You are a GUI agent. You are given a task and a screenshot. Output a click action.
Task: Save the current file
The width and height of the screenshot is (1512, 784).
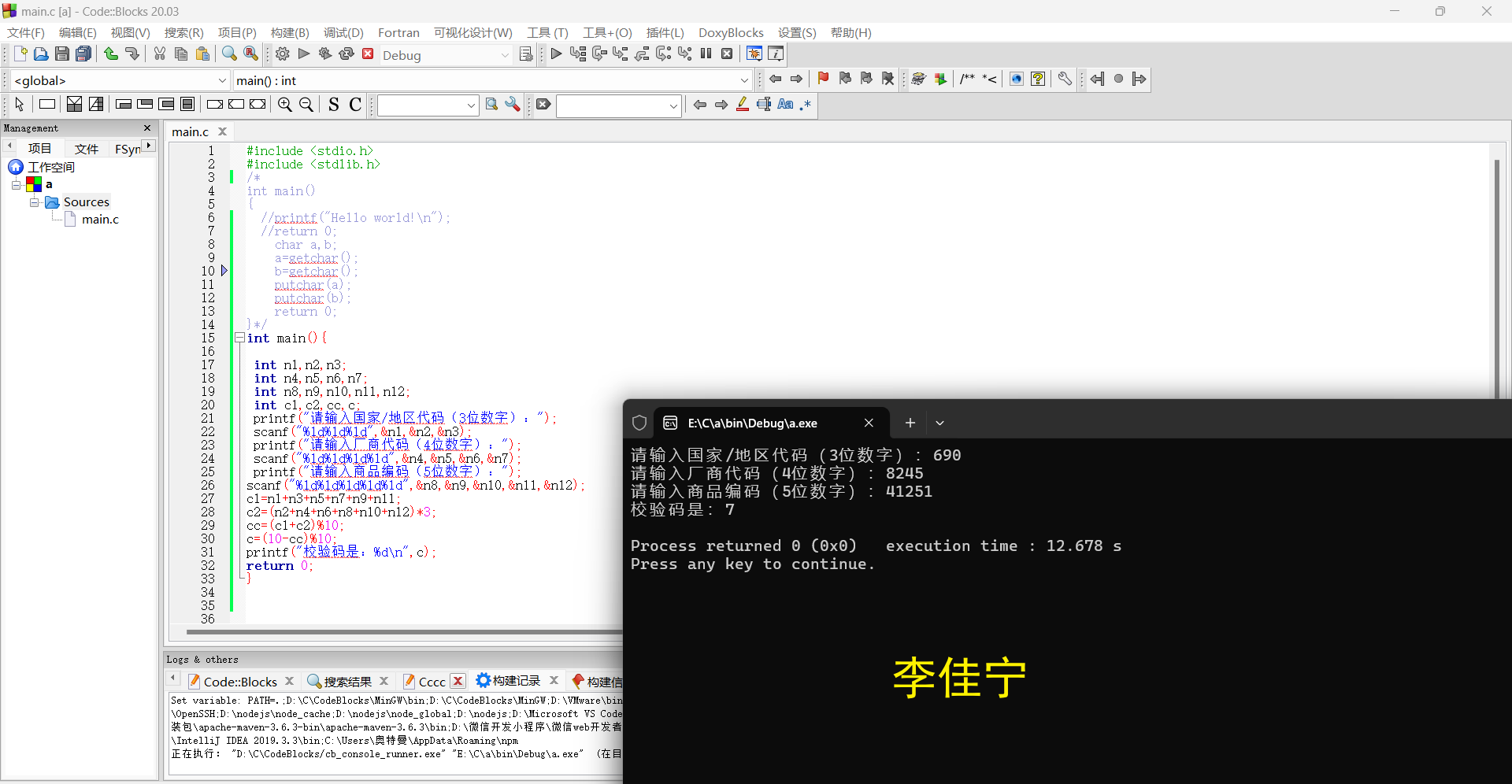tap(62, 54)
